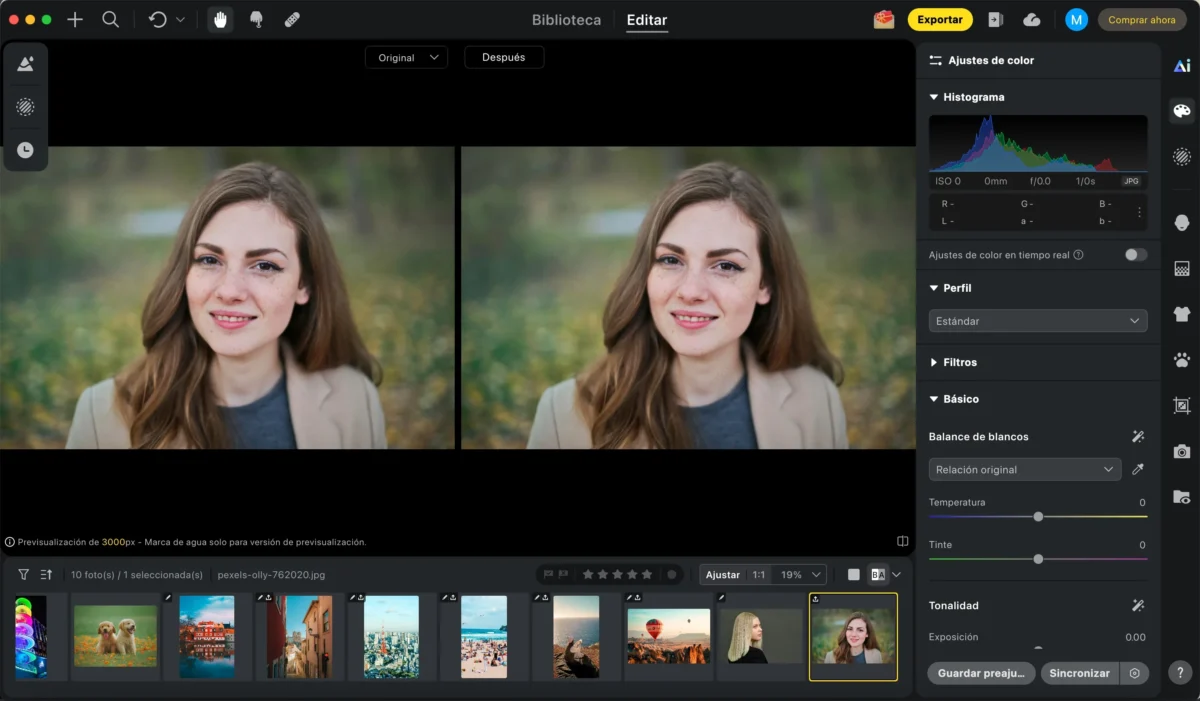Screen dimensions: 1200x701
Task: Toggle real-time color adjustments switch
Action: click(1135, 255)
